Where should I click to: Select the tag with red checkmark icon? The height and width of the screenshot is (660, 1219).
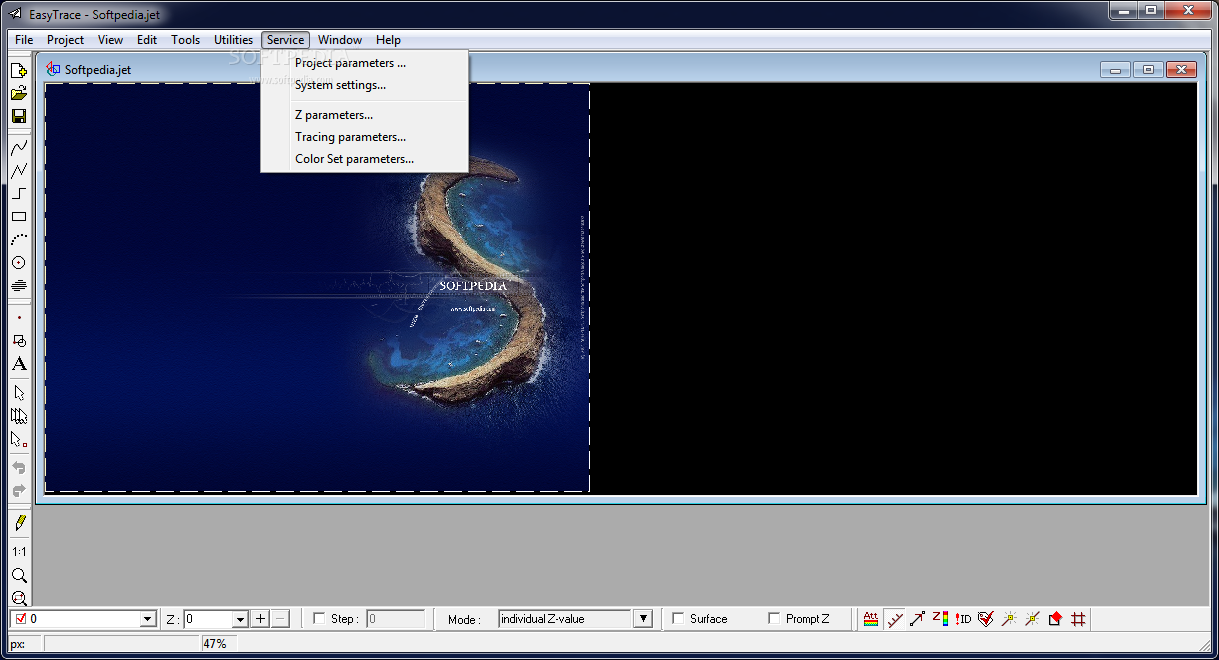(x=986, y=619)
